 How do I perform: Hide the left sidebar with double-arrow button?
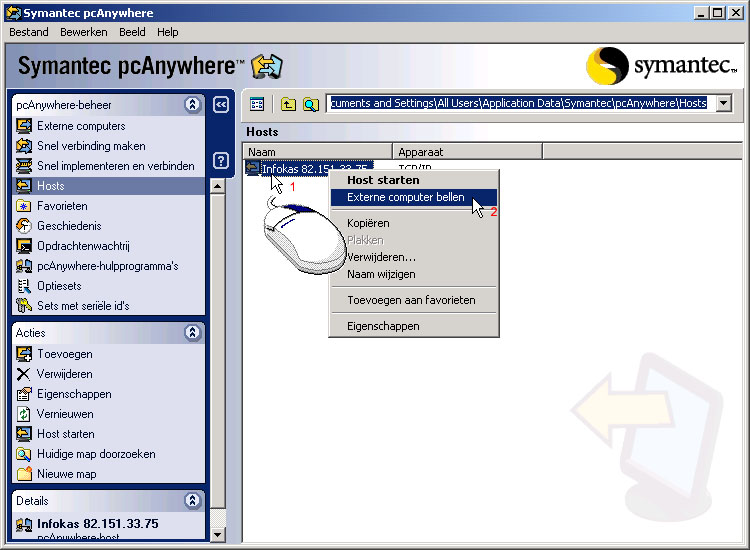222,104
